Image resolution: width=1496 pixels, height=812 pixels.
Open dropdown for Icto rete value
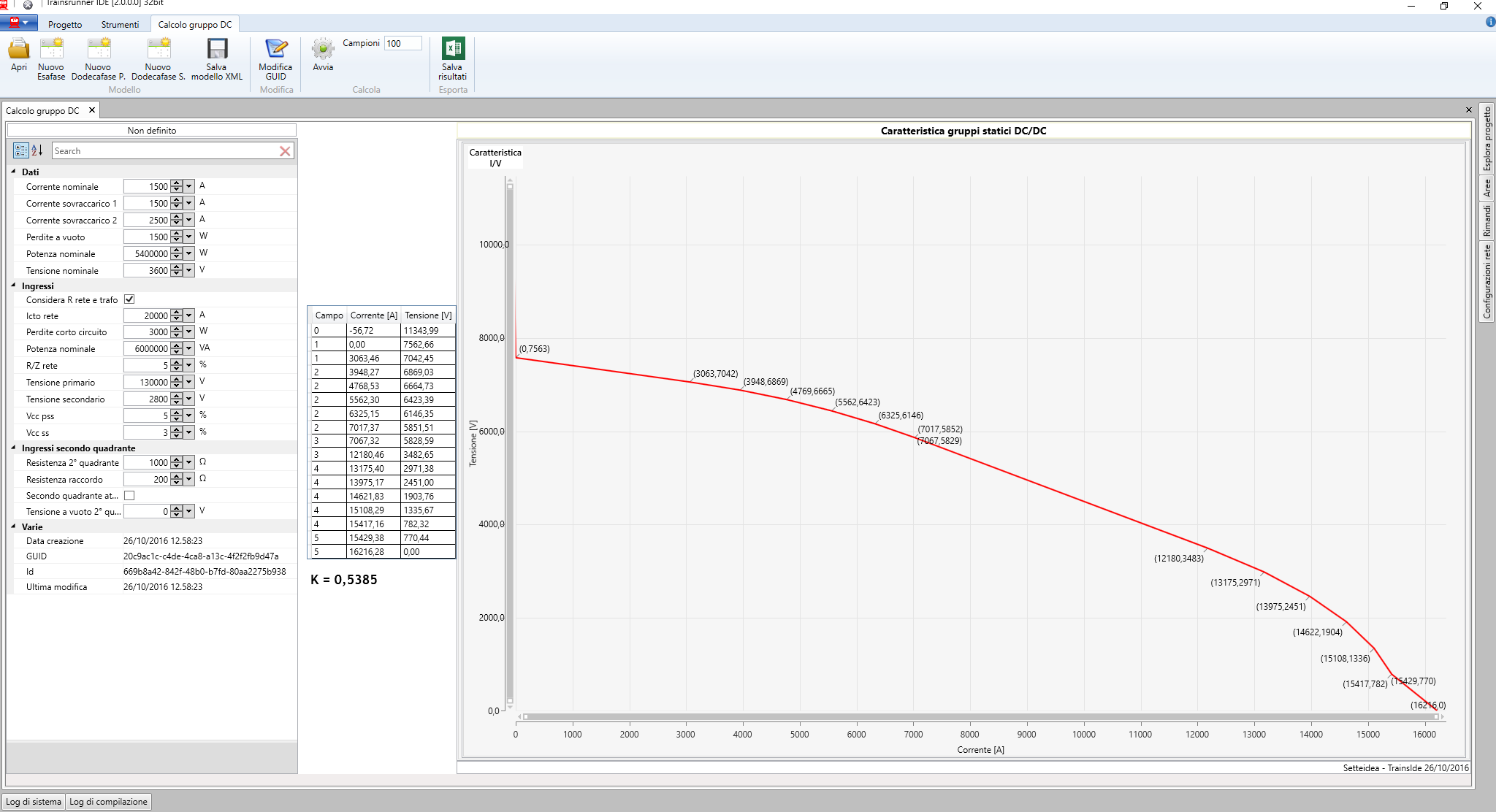click(188, 315)
